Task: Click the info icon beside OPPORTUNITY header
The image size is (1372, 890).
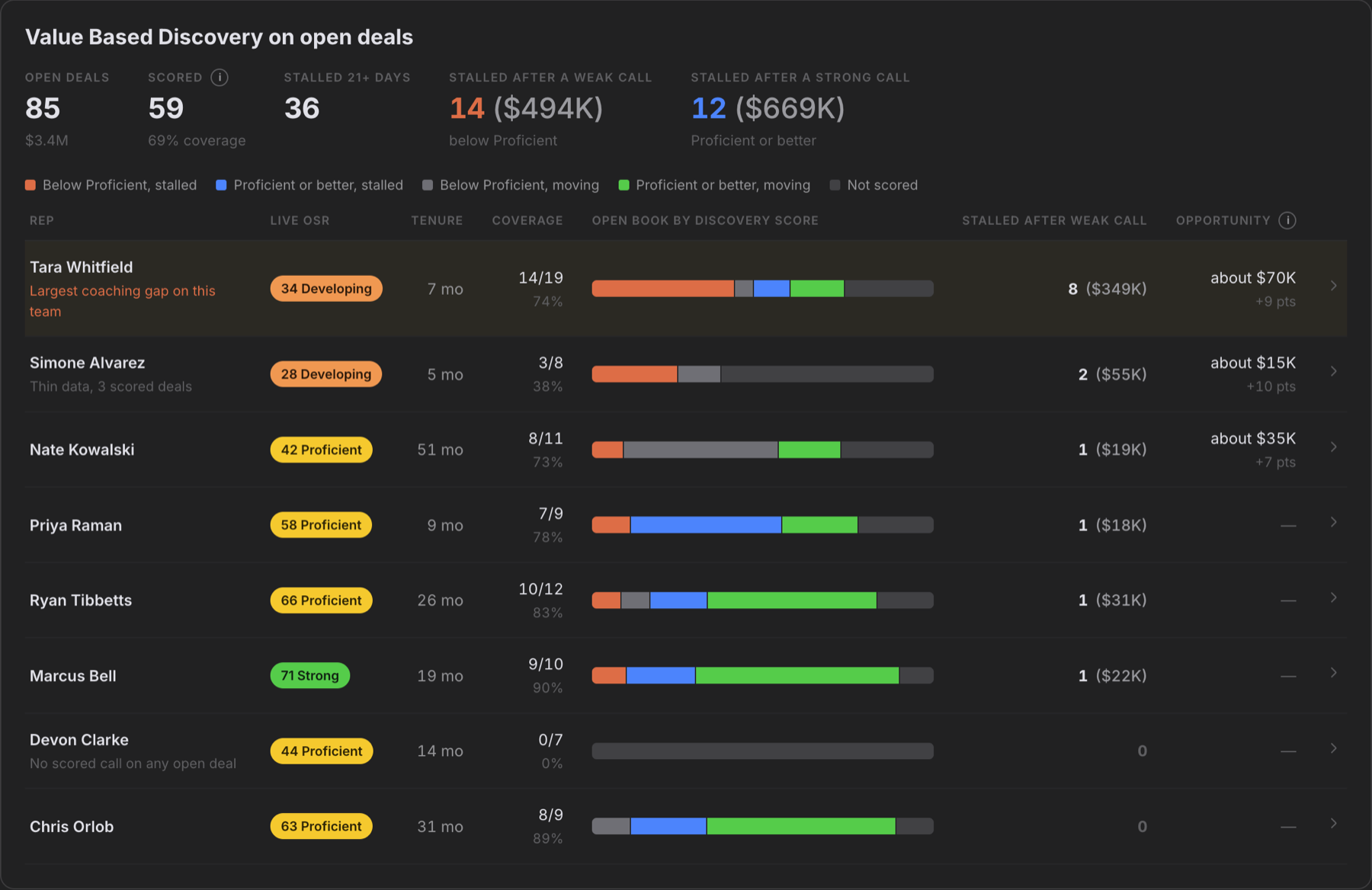Action: point(1287,220)
